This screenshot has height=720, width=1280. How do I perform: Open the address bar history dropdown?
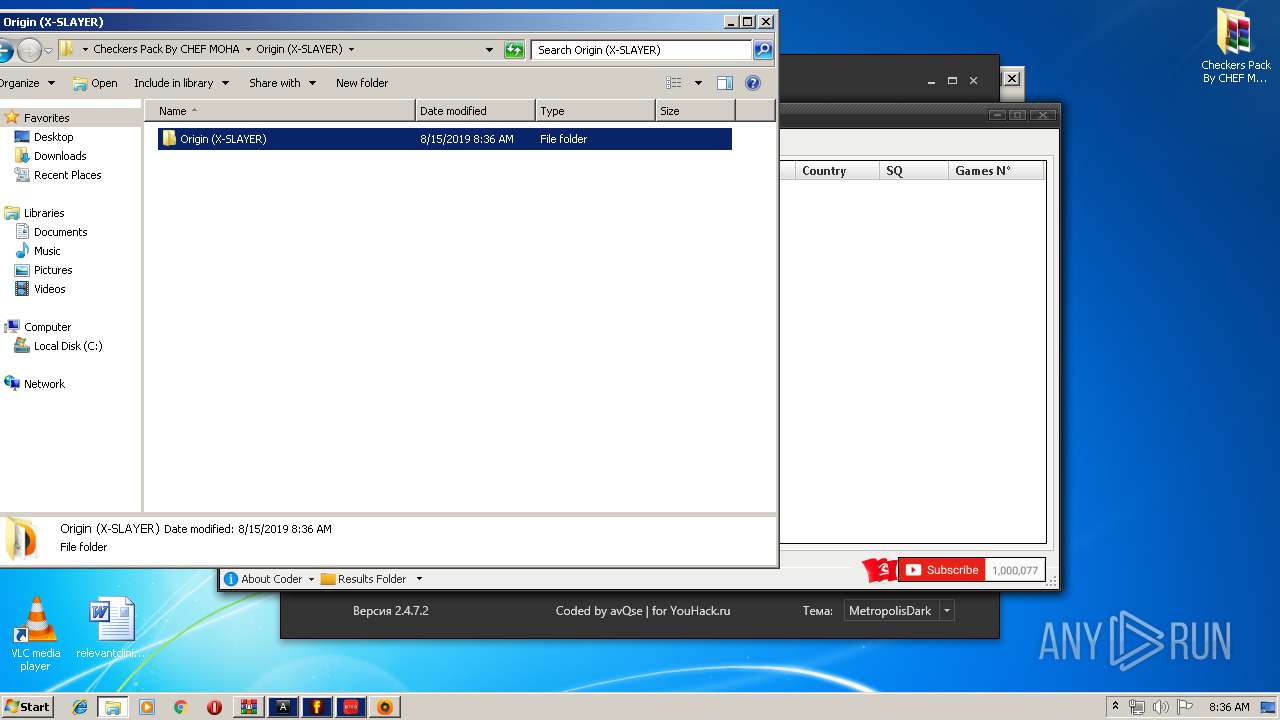(x=489, y=49)
